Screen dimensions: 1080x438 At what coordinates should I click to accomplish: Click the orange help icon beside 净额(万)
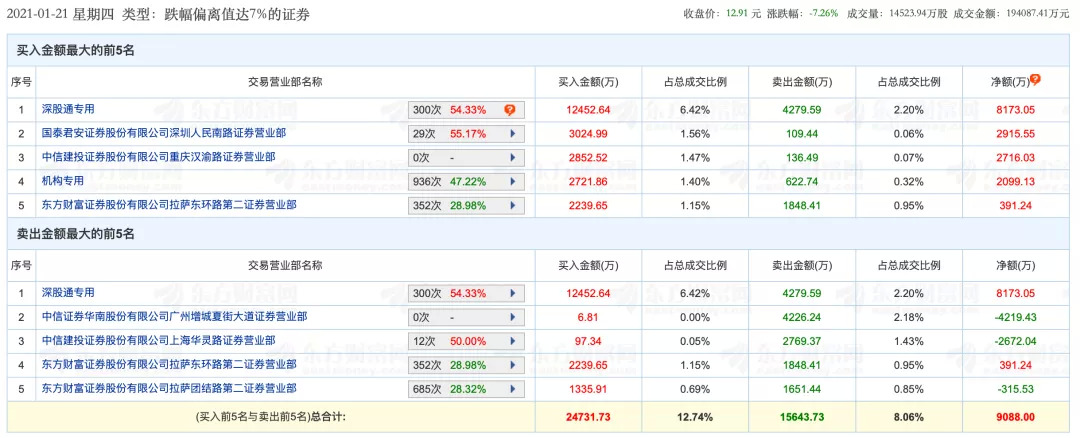[x=1035, y=79]
